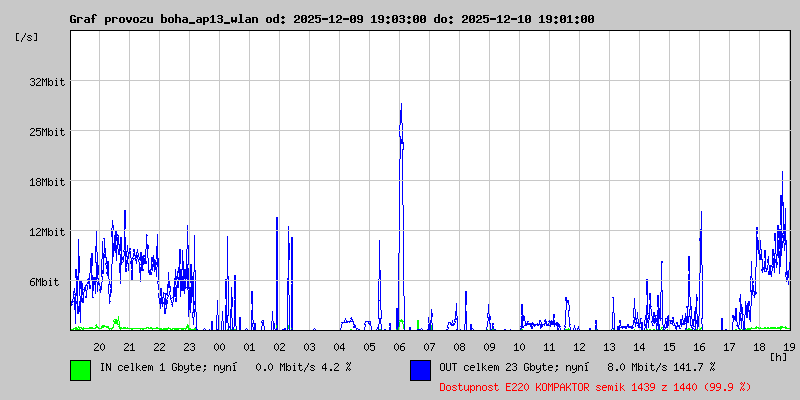This screenshot has height=400, width=800.
Task: Click the '12' hour tick label
Action: [x=580, y=347]
